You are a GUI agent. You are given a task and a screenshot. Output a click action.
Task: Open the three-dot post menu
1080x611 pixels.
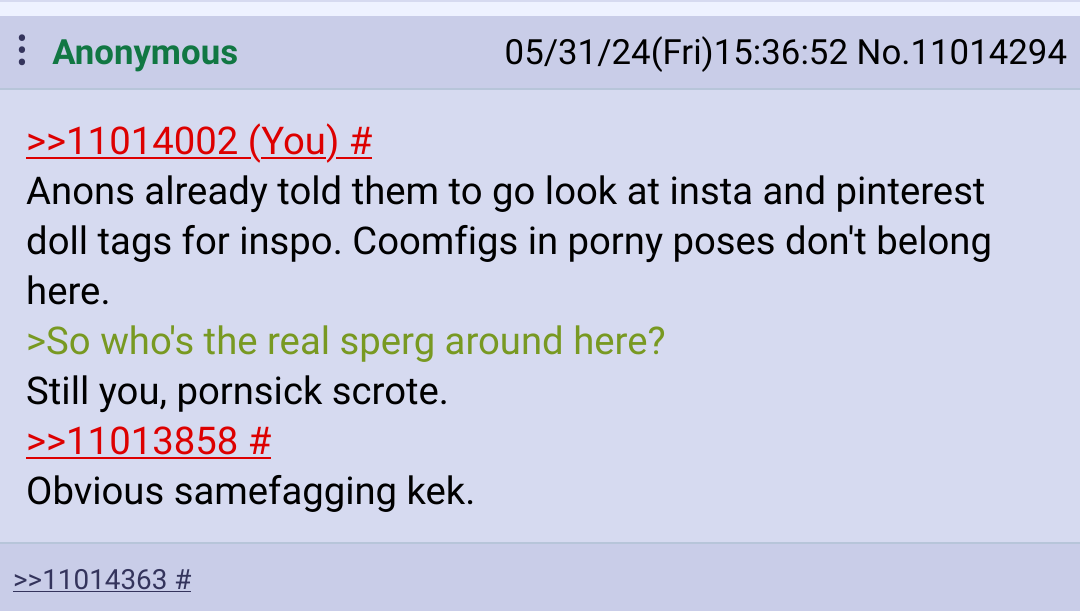pyautogui.click(x=22, y=50)
